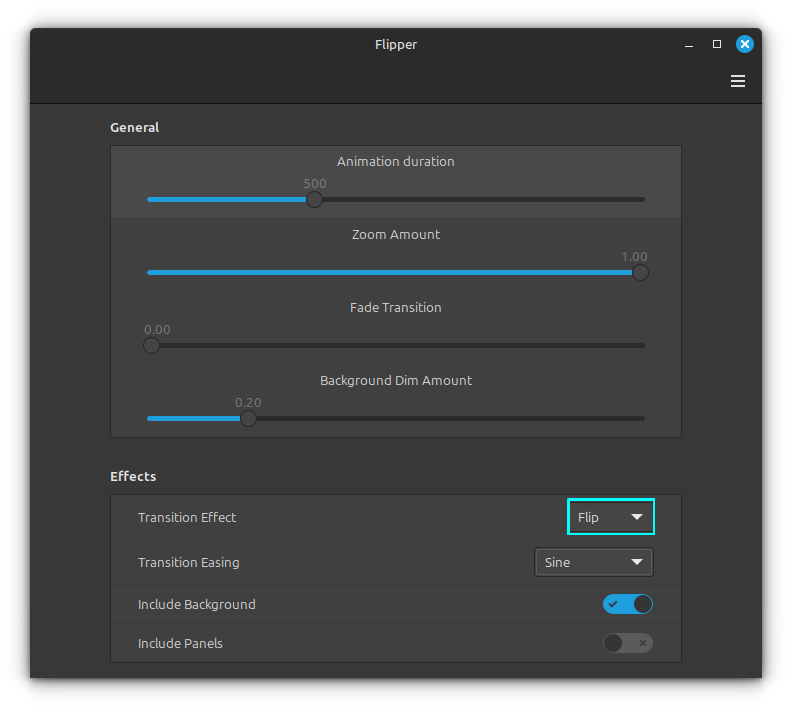Screen dimensions: 792x710
Task: Click the Flipper title bar text
Action: point(395,44)
